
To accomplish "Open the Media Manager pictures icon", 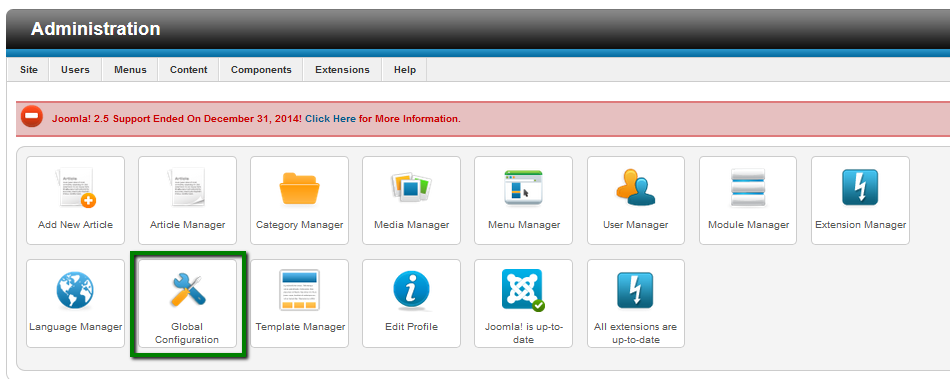I will point(411,188).
